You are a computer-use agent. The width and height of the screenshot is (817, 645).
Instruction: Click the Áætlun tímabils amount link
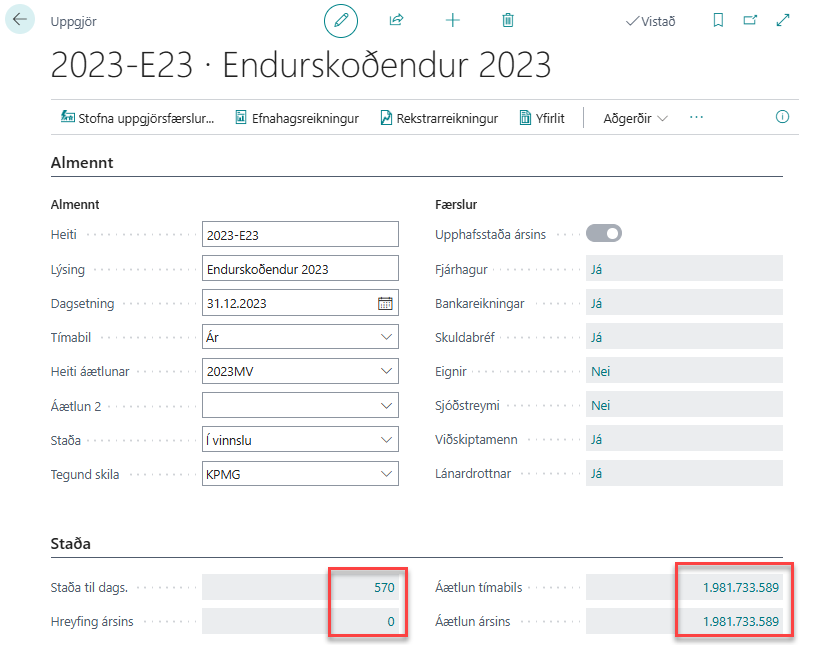pos(740,587)
